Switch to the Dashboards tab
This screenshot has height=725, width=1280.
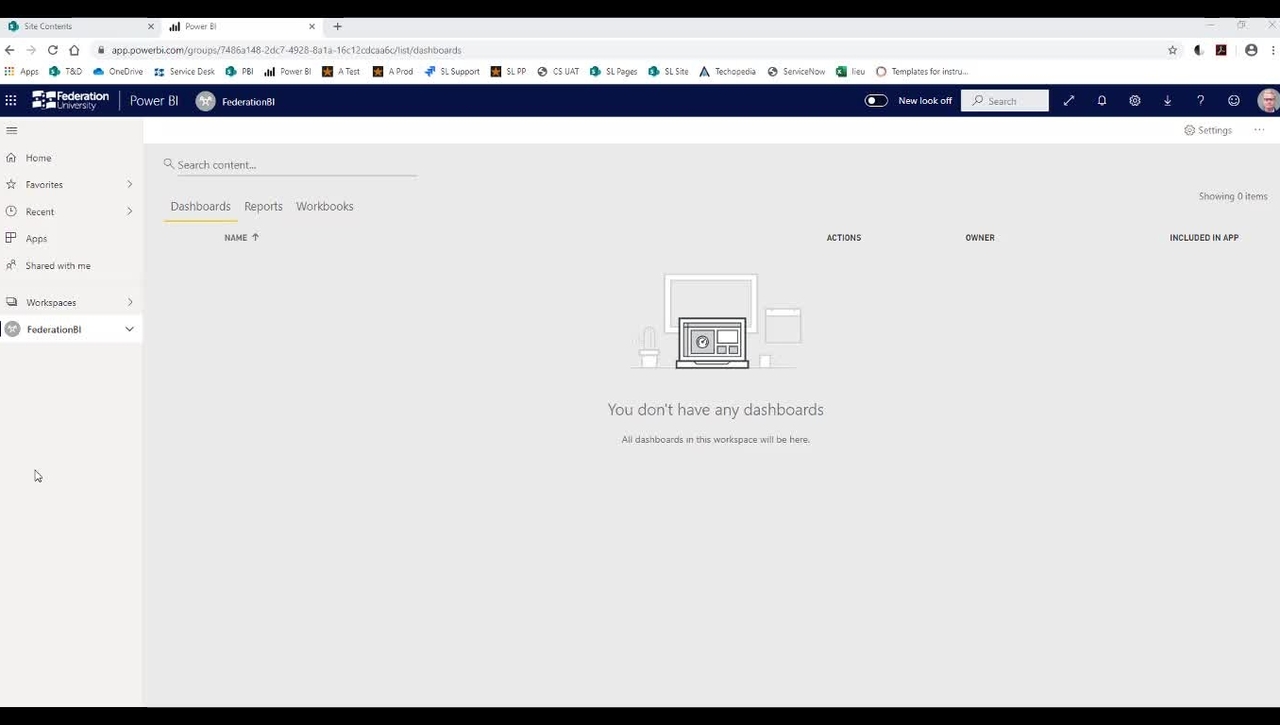click(200, 206)
